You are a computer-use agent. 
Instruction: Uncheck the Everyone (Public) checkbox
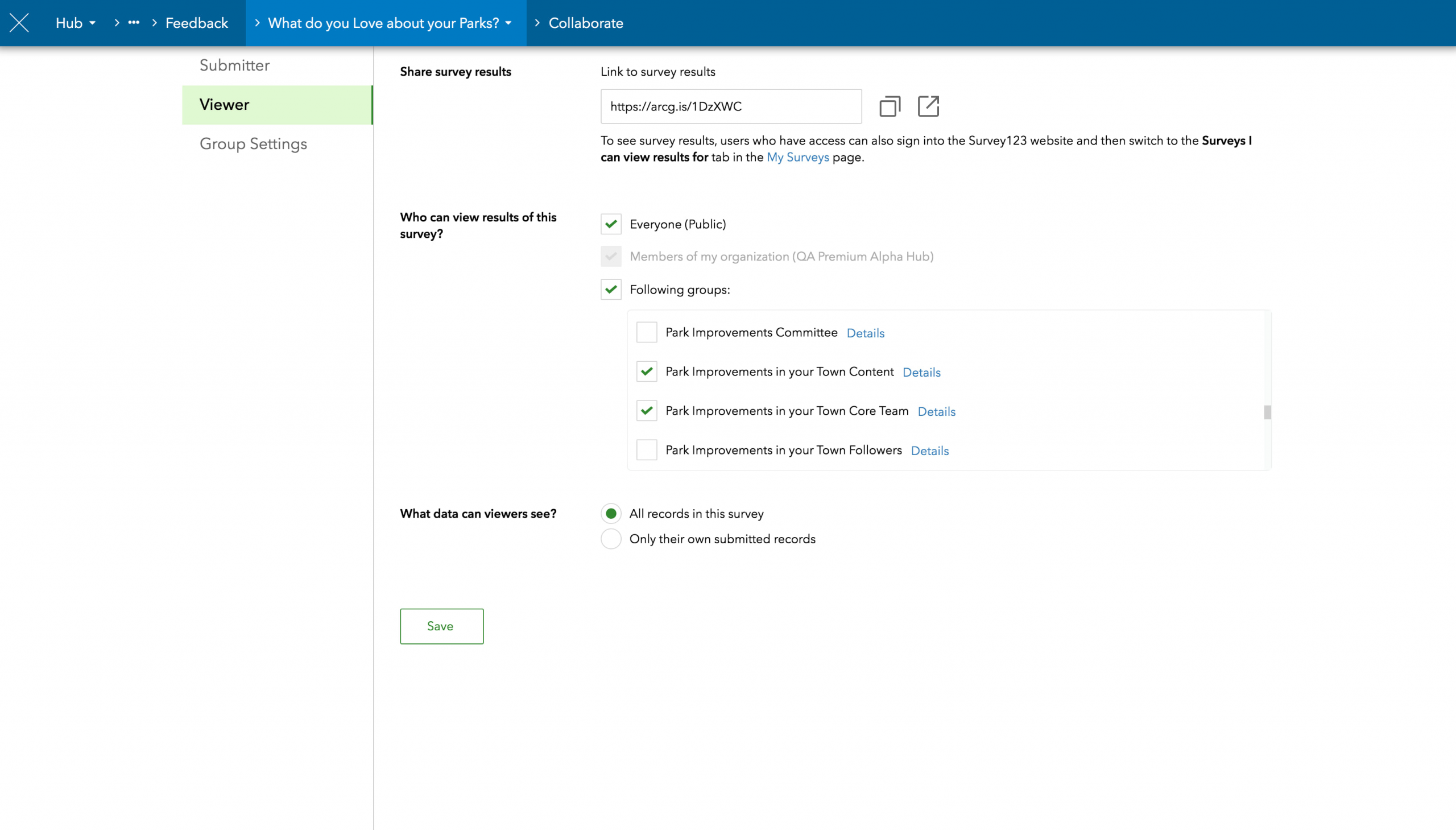[x=610, y=224]
